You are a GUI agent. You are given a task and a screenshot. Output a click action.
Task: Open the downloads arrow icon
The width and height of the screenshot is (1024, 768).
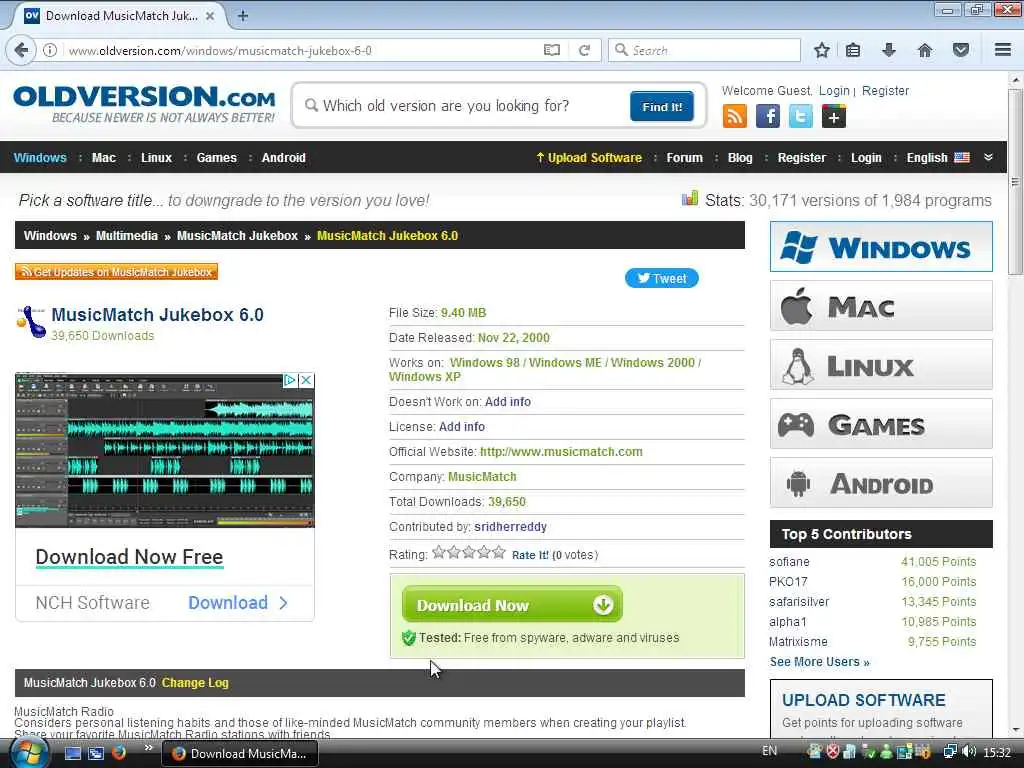pyautogui.click(x=889, y=50)
